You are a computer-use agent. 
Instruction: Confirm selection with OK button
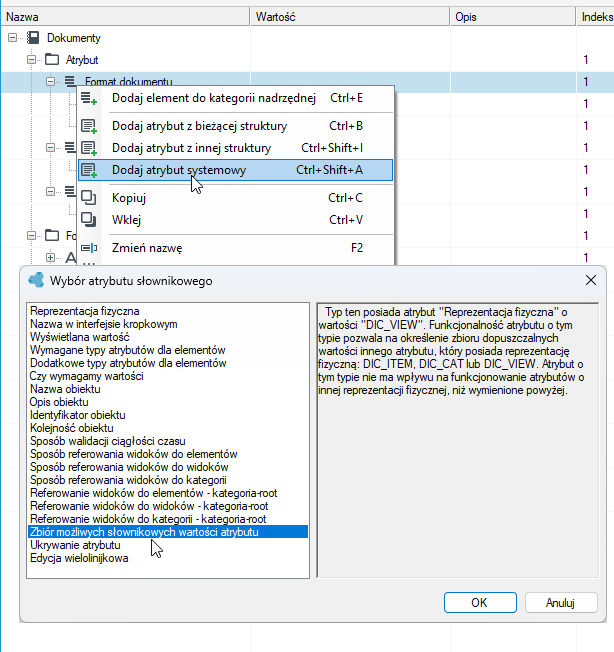coord(480,603)
